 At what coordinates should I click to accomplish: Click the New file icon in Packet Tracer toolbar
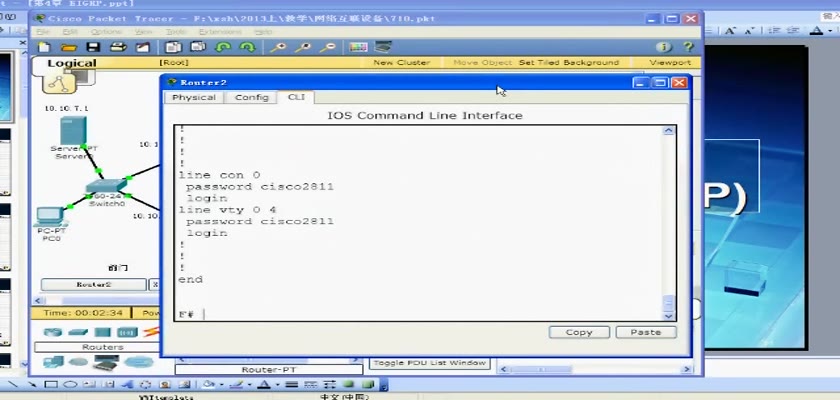click(x=43, y=47)
